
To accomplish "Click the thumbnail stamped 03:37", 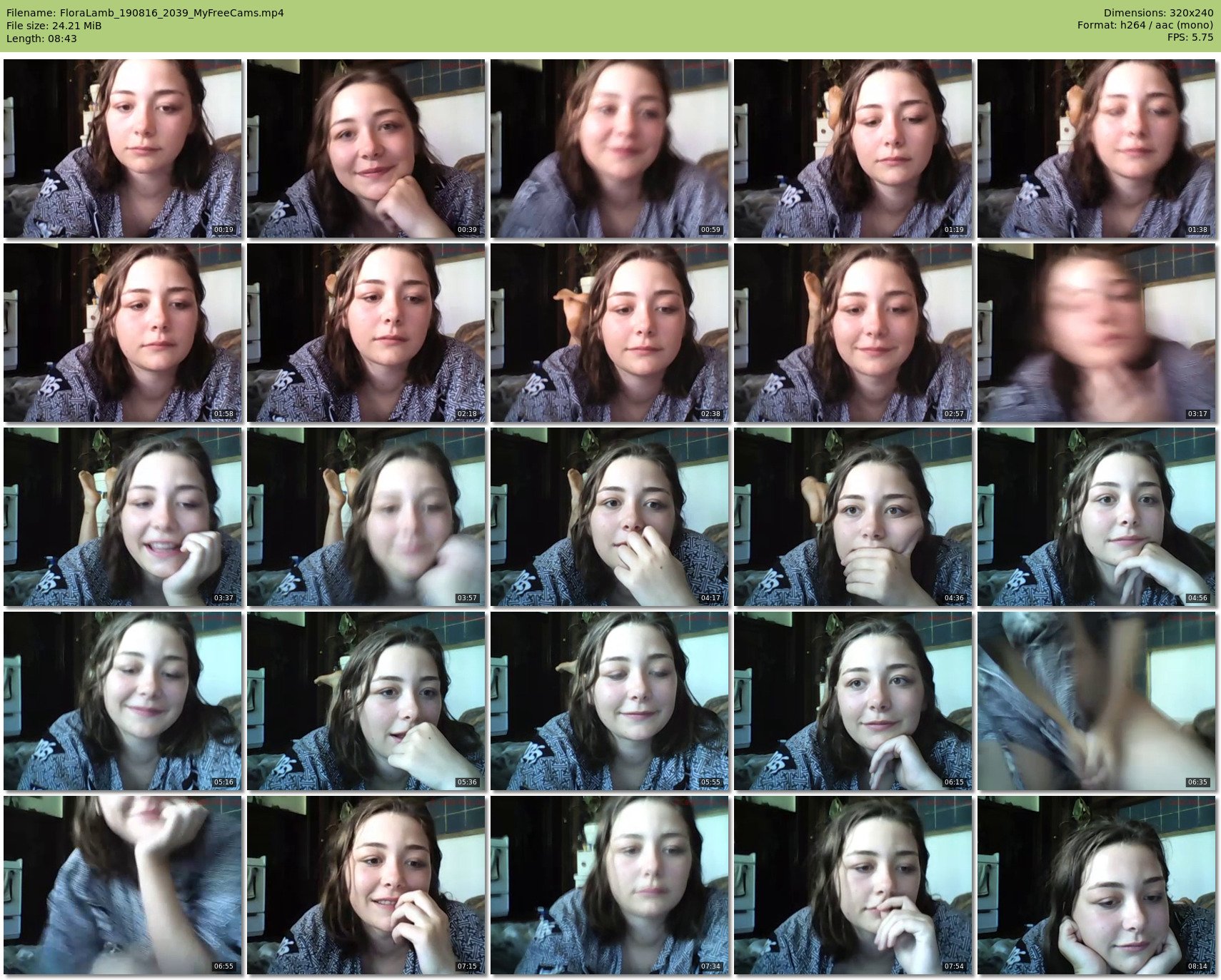I will [122, 517].
